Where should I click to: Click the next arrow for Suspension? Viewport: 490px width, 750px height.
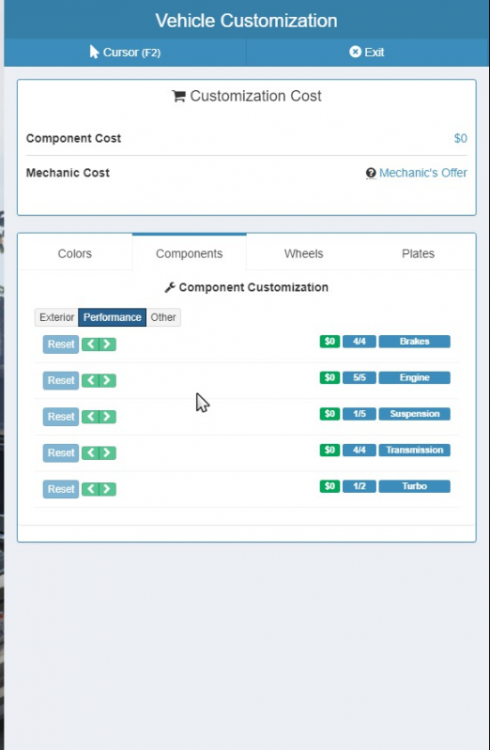(107, 417)
